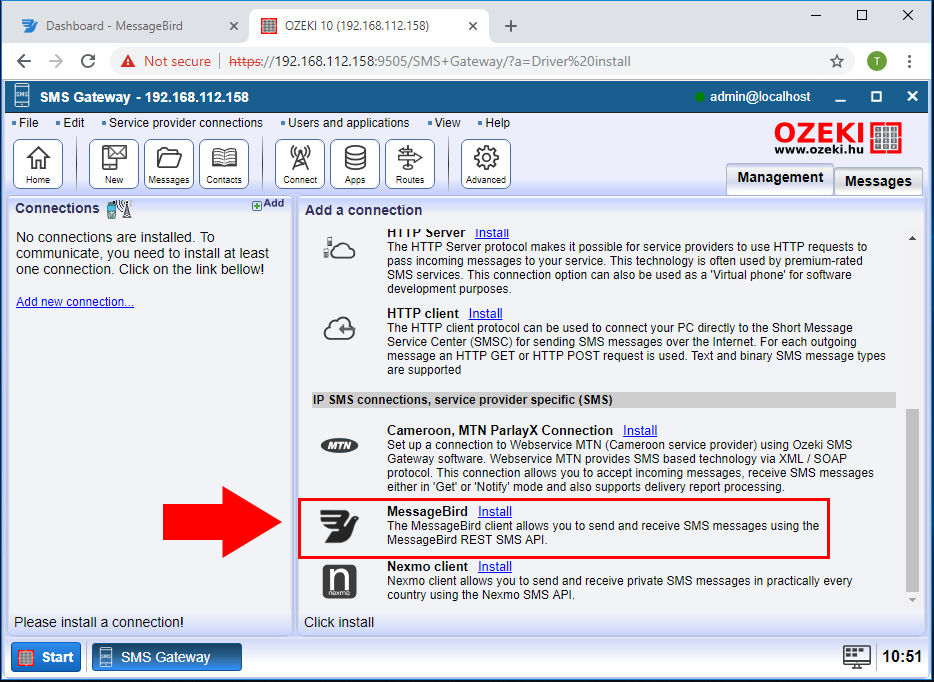Close the SMS Gateway inner window

pyautogui.click(x=912, y=96)
